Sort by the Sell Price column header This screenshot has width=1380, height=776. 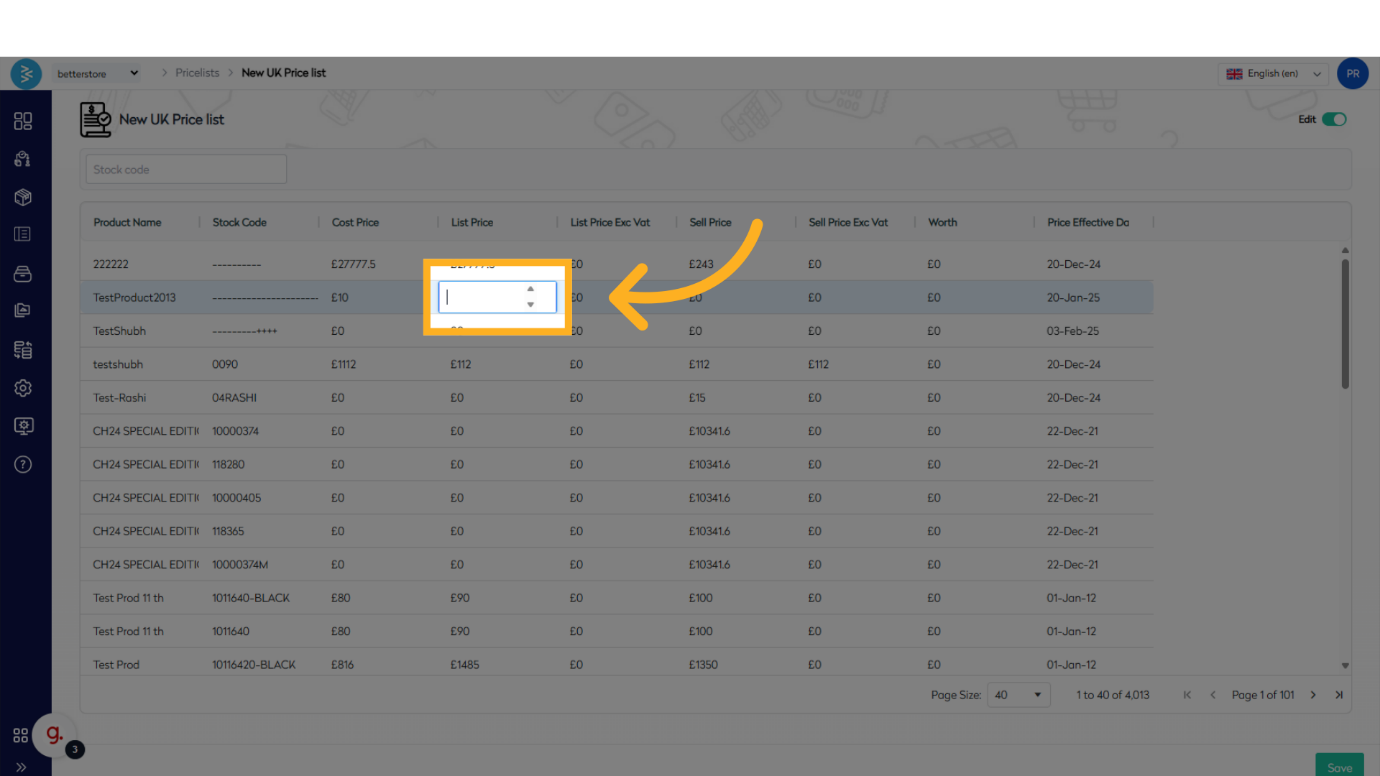(710, 222)
